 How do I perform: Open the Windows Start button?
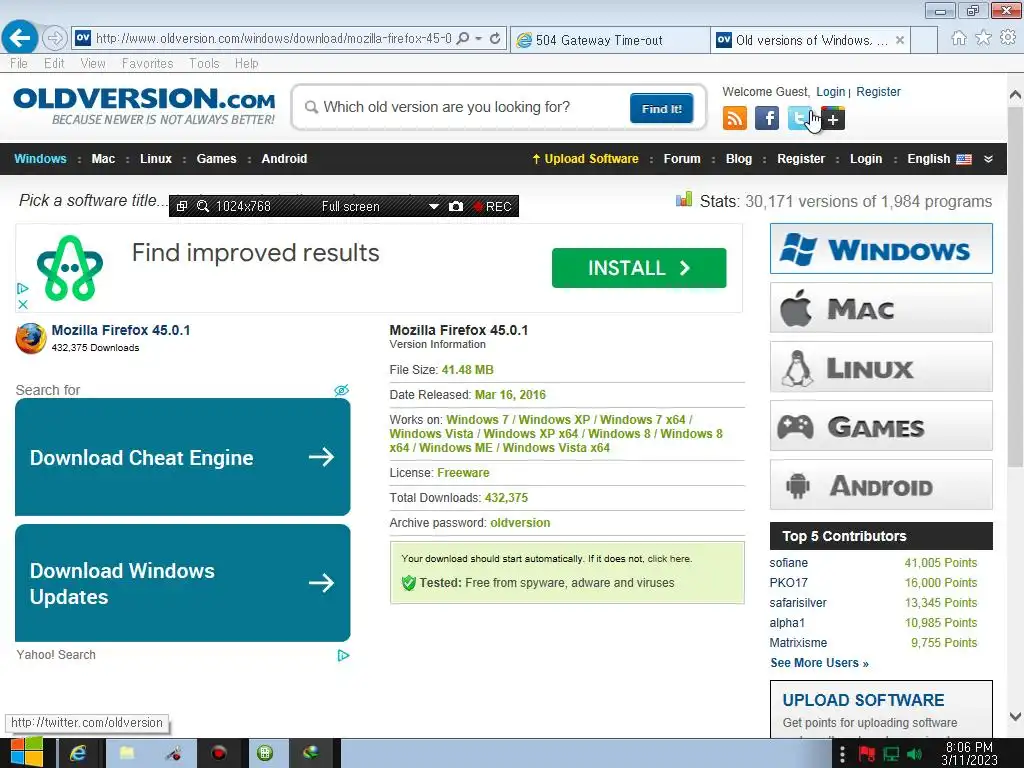(26, 753)
